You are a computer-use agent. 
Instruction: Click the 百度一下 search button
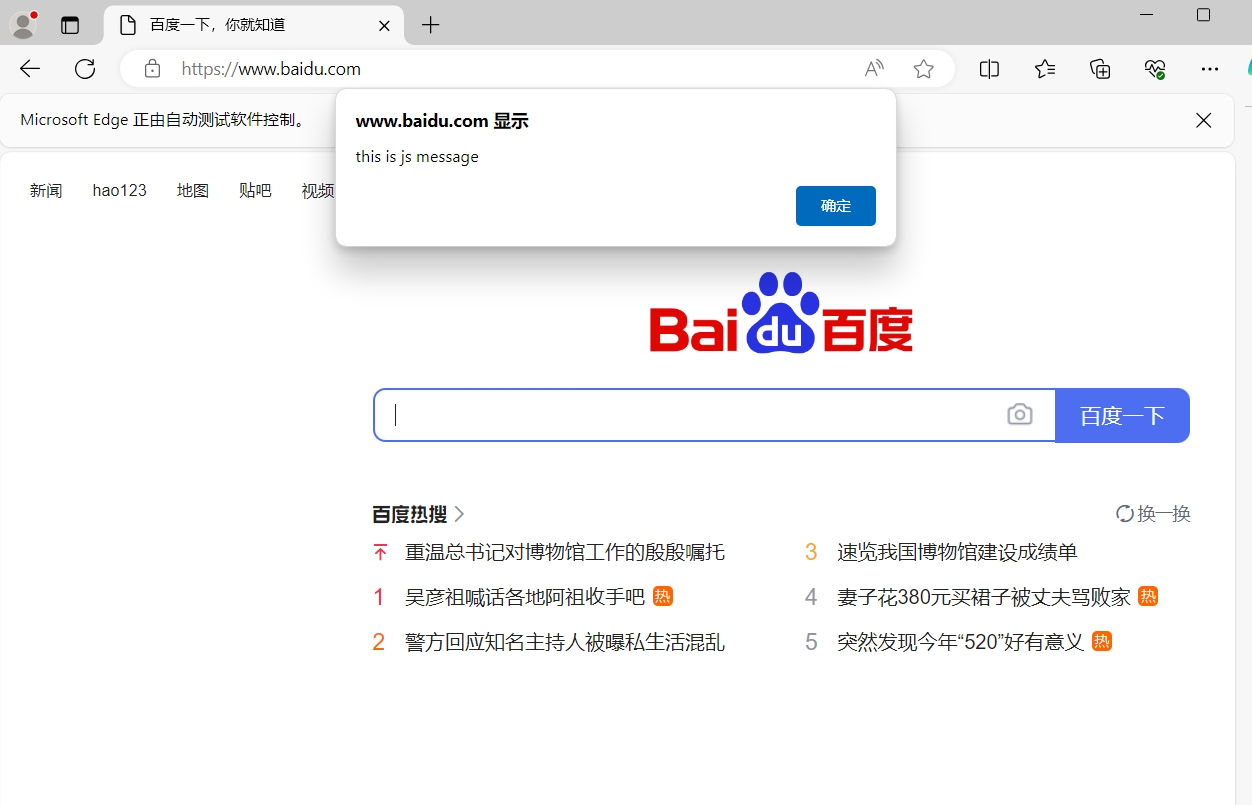click(x=1122, y=415)
